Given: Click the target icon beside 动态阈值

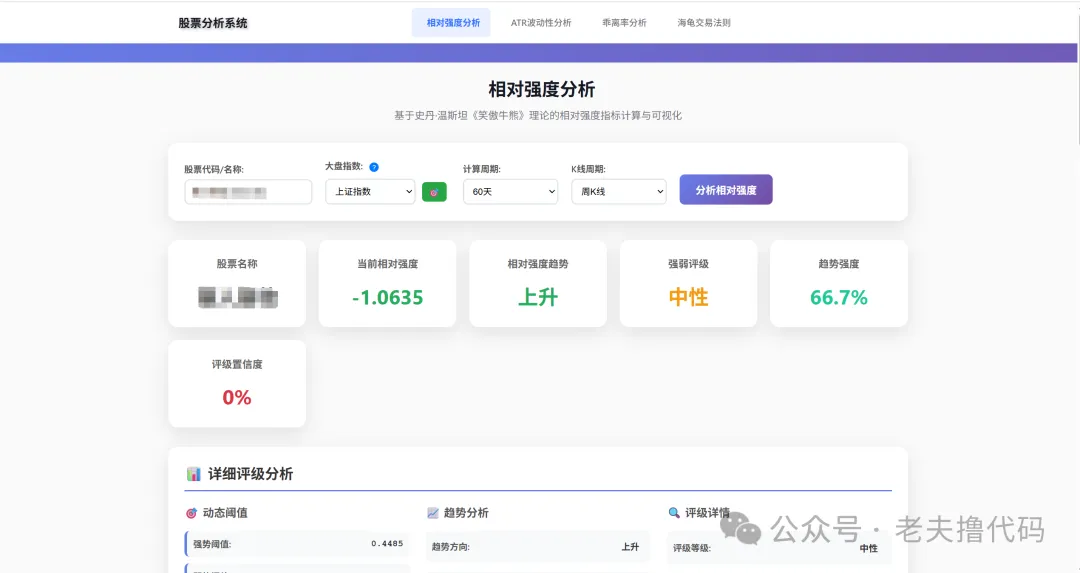Looking at the screenshot, I should 191,513.
